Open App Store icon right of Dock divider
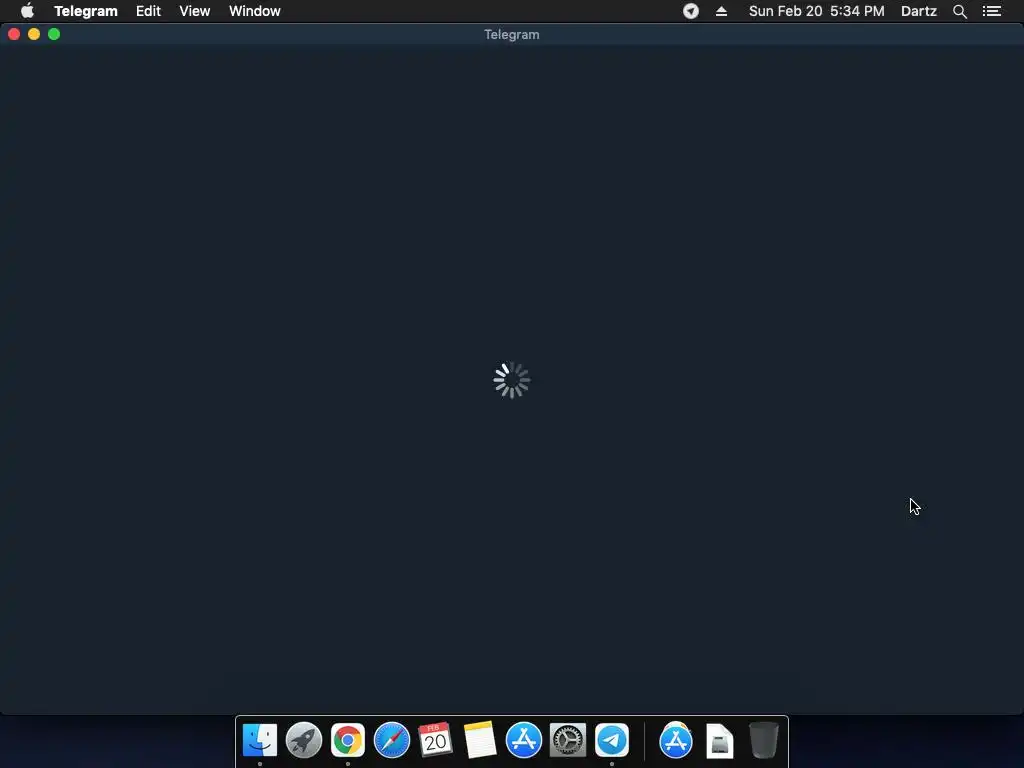The width and height of the screenshot is (1024, 768). click(x=676, y=740)
